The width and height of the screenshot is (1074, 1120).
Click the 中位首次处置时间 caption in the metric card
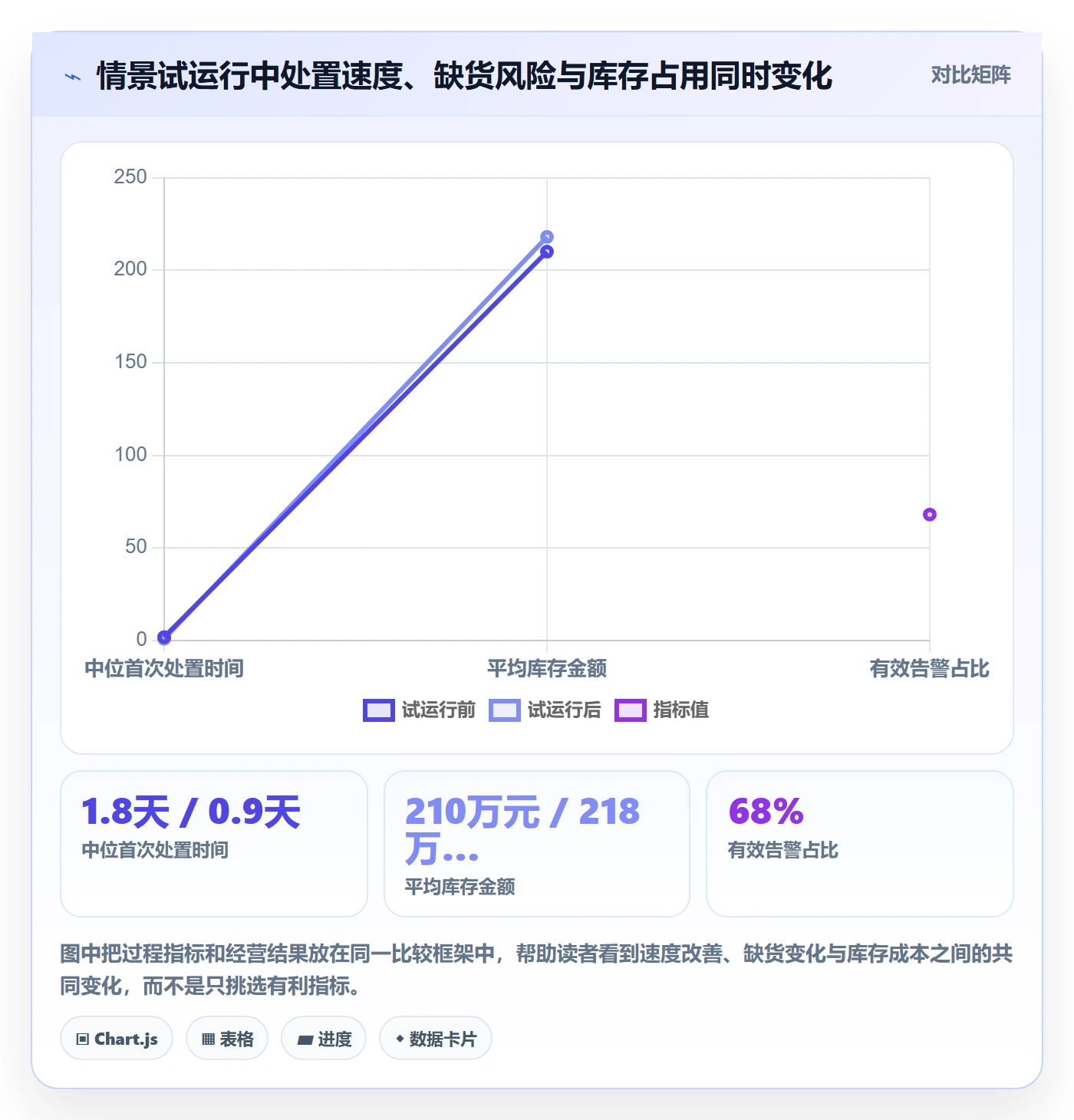click(x=155, y=850)
